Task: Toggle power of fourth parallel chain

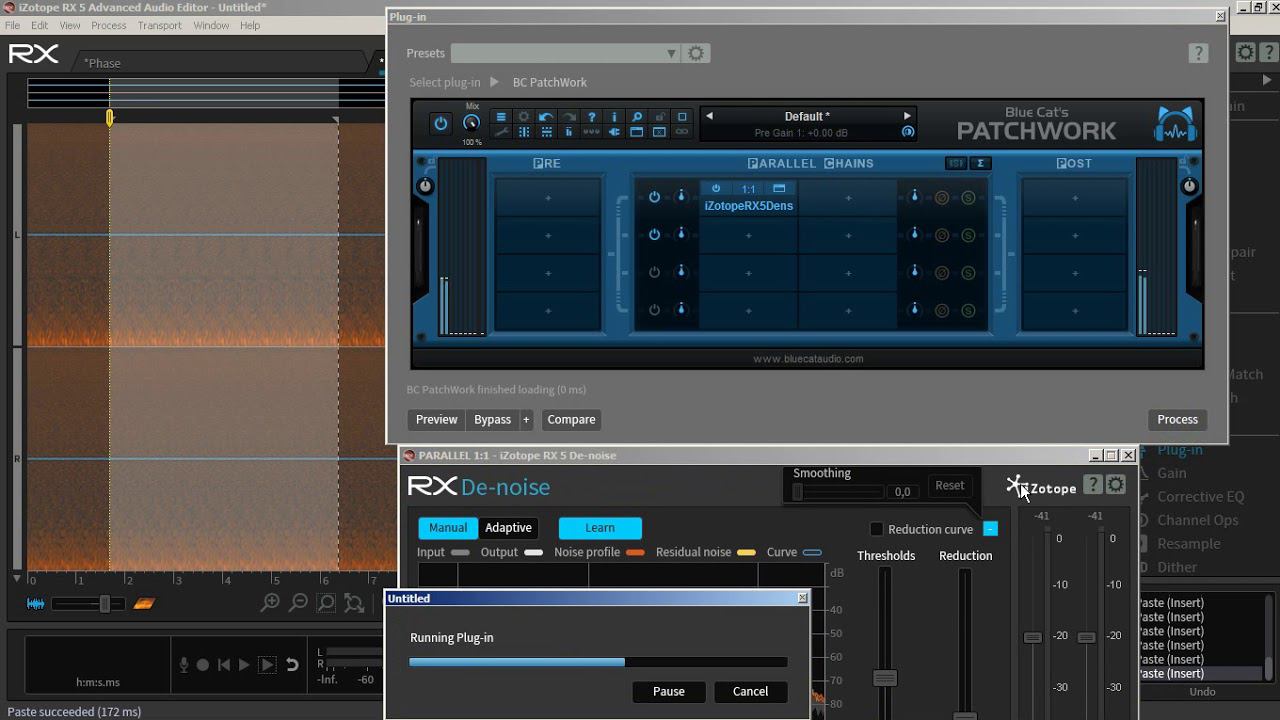Action: coord(654,310)
